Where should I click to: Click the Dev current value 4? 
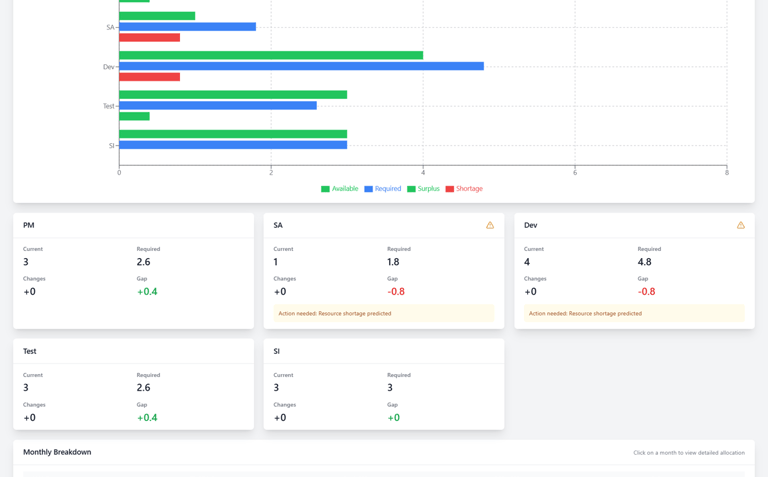527,262
